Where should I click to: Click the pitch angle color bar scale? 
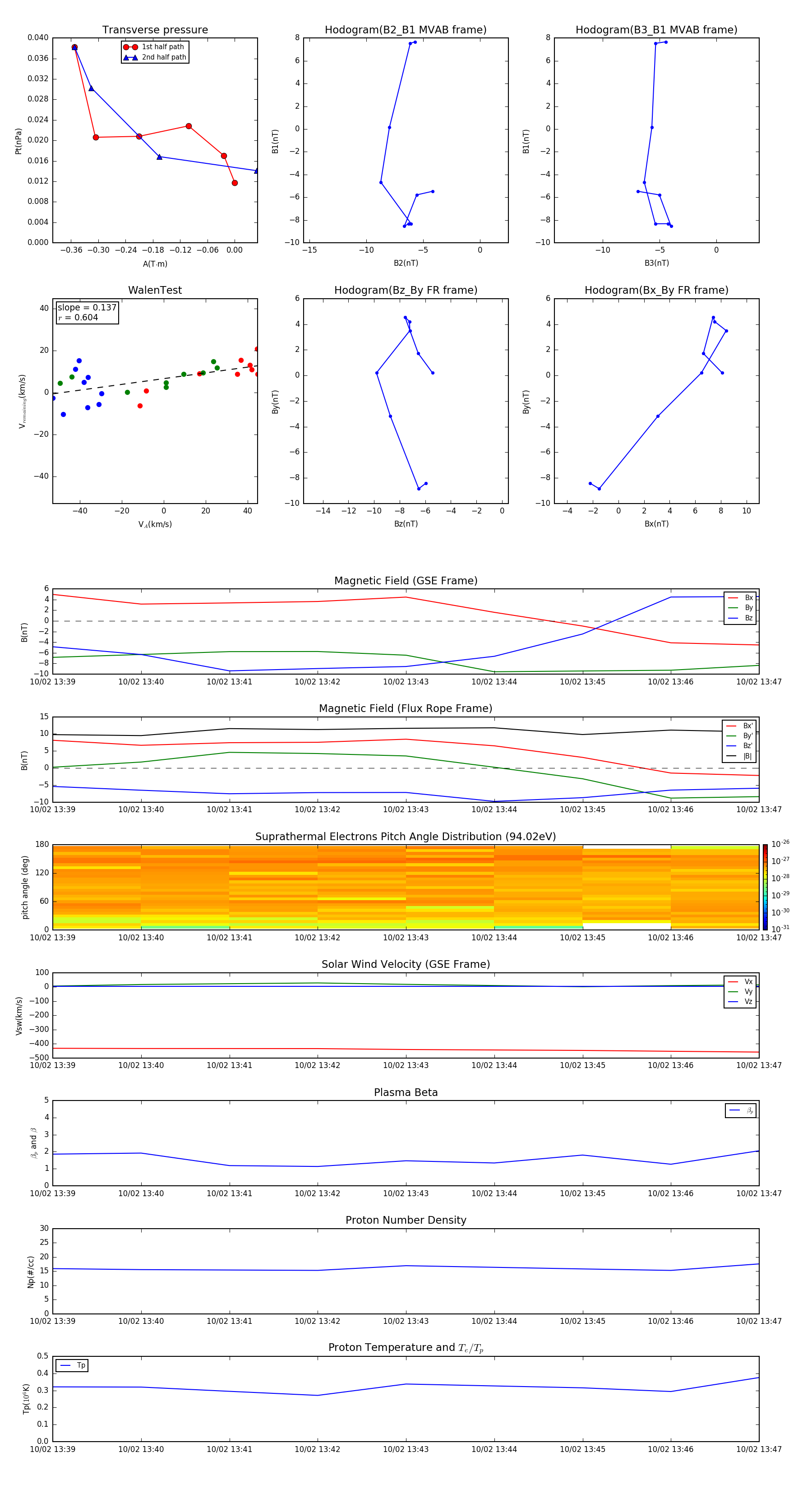point(765,887)
